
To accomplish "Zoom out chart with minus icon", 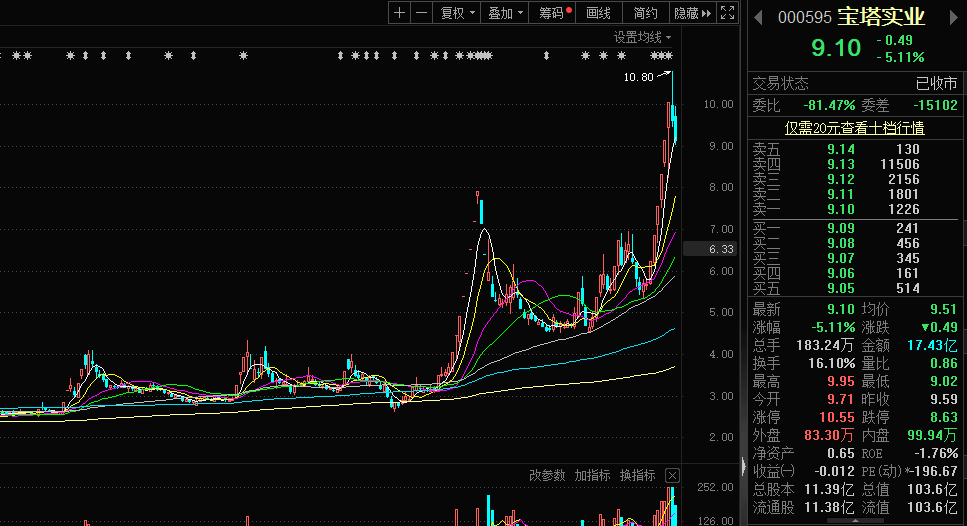I will (x=422, y=13).
